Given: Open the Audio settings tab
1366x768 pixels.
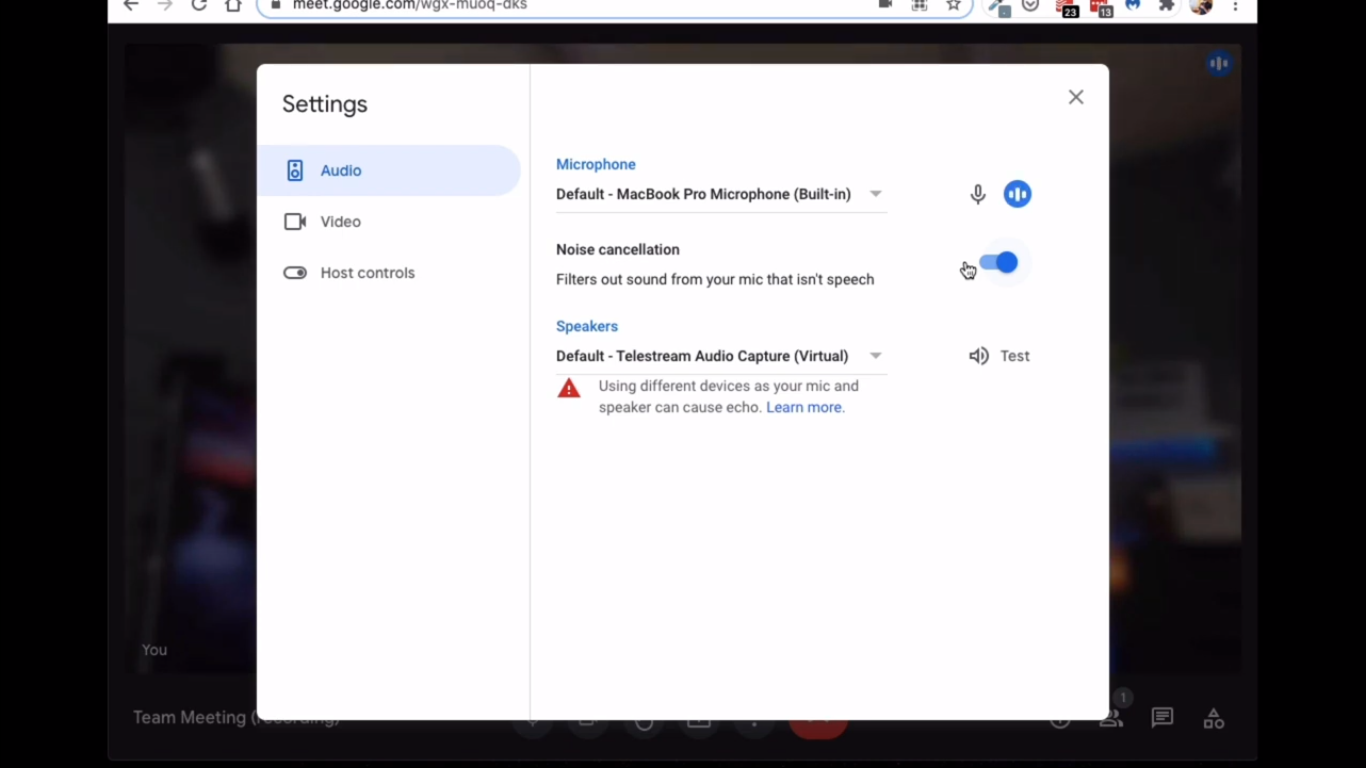Looking at the screenshot, I should [x=389, y=171].
